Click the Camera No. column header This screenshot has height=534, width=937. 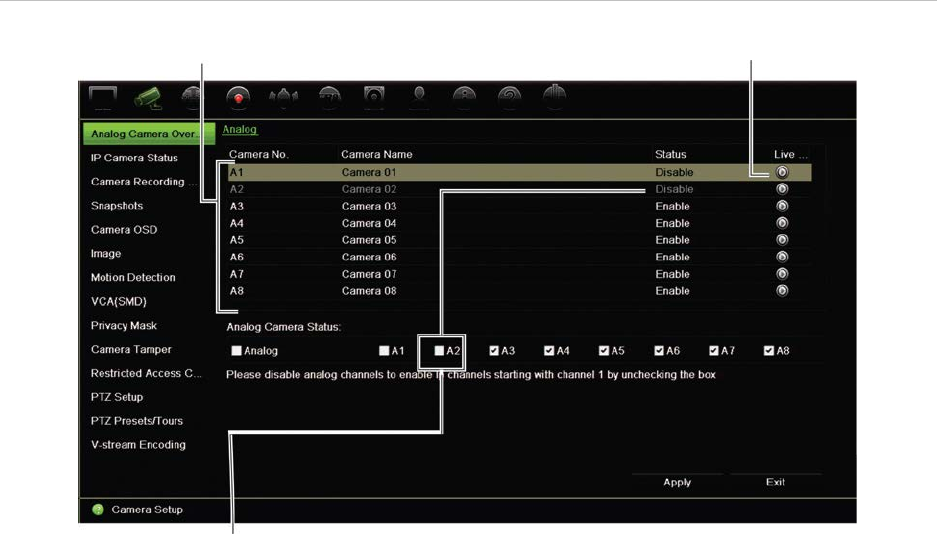click(x=259, y=154)
